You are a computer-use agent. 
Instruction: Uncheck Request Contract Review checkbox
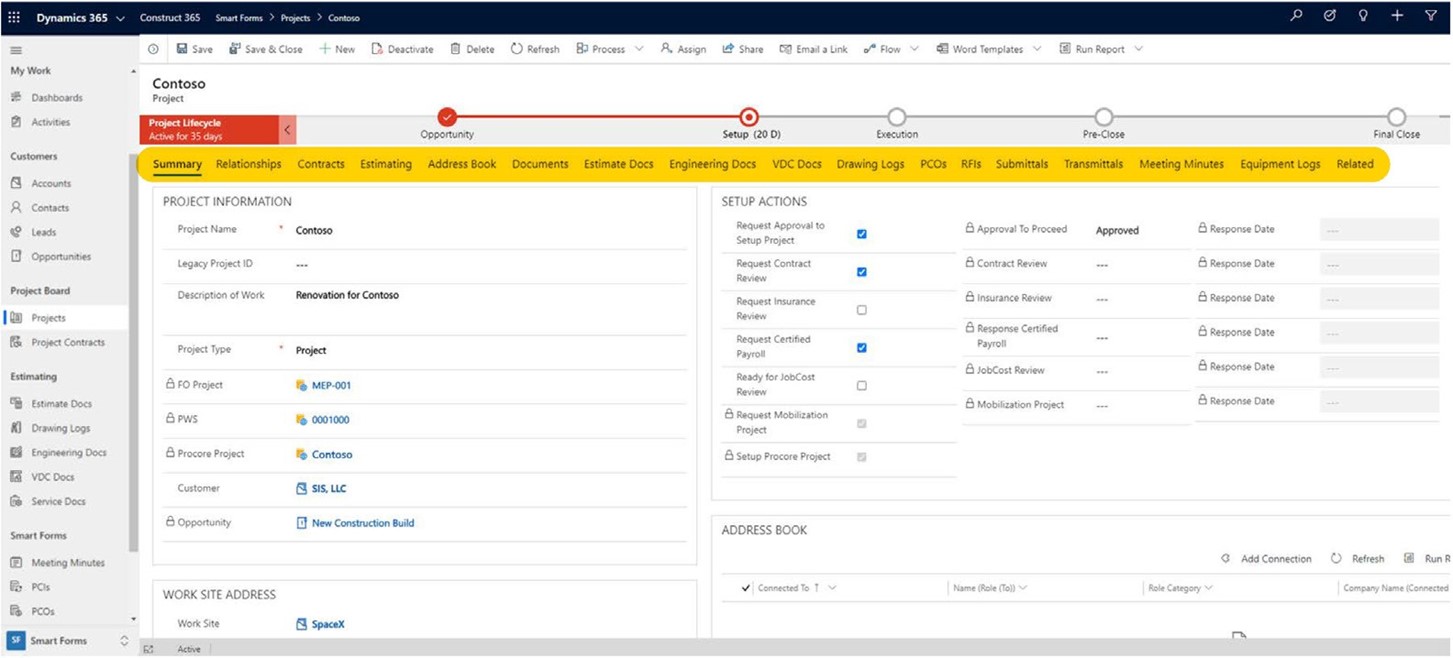[x=862, y=272]
